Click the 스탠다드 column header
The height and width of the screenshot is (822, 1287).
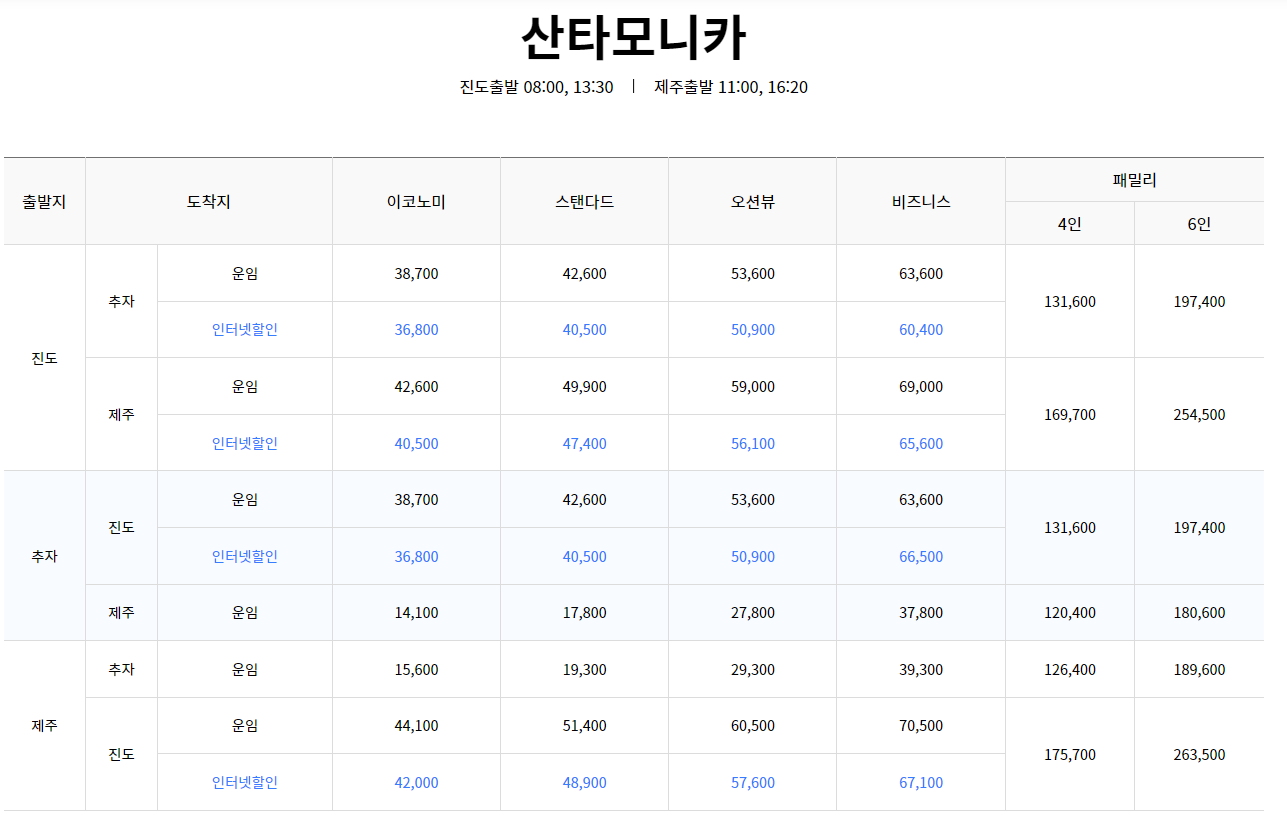(x=585, y=201)
